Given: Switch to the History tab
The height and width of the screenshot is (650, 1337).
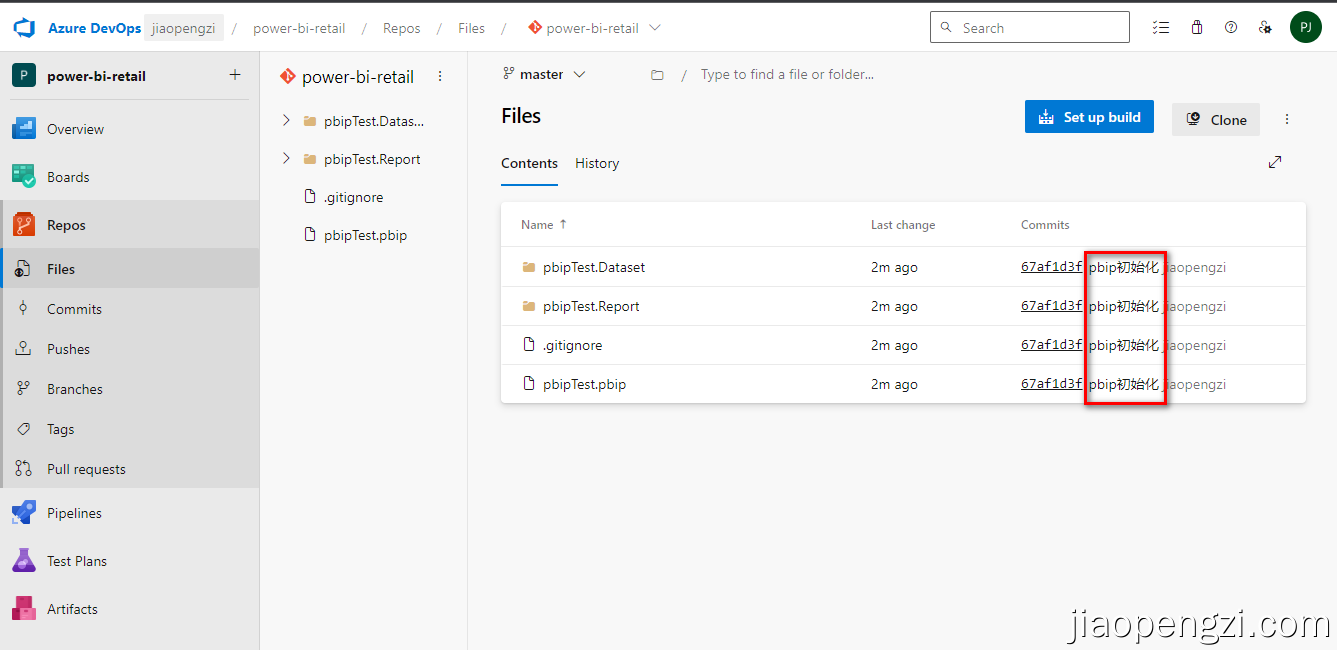Looking at the screenshot, I should click(x=597, y=163).
